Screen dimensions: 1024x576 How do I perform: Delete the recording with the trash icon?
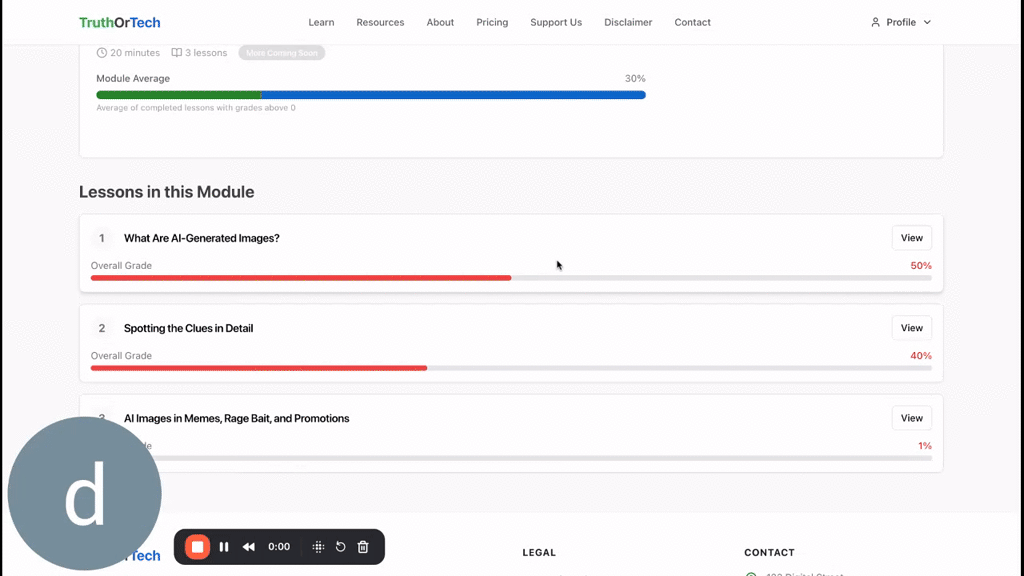[363, 547]
